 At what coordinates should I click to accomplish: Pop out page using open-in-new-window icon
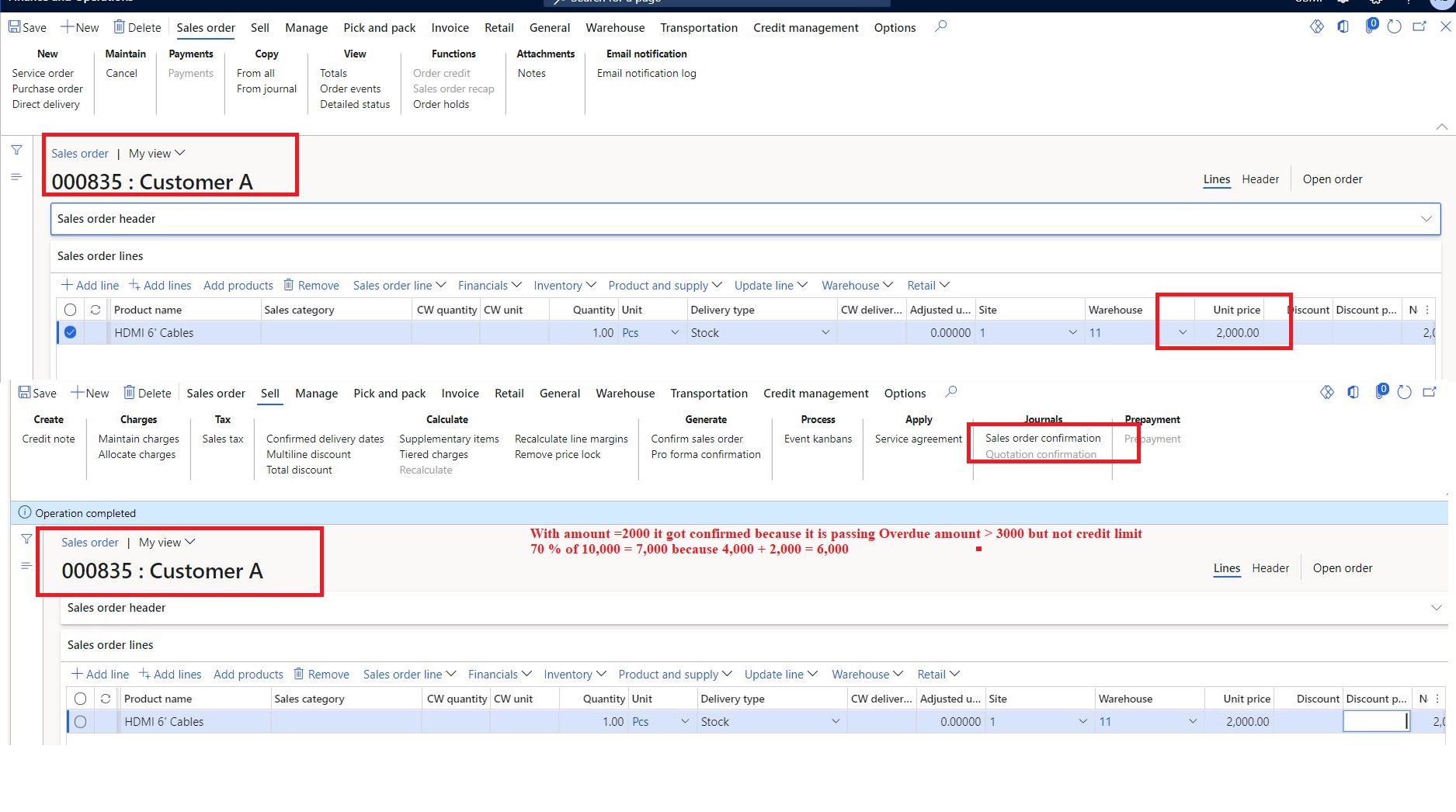[x=1420, y=26]
